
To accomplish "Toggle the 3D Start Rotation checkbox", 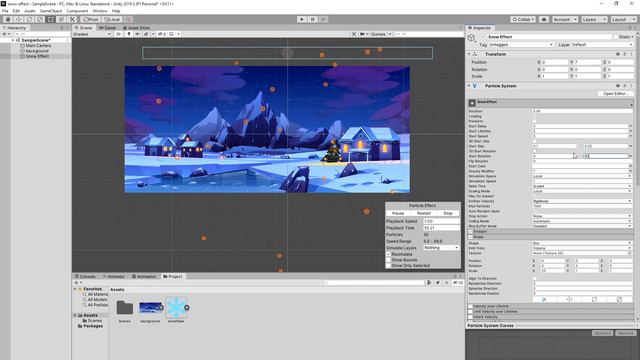I will [535, 151].
